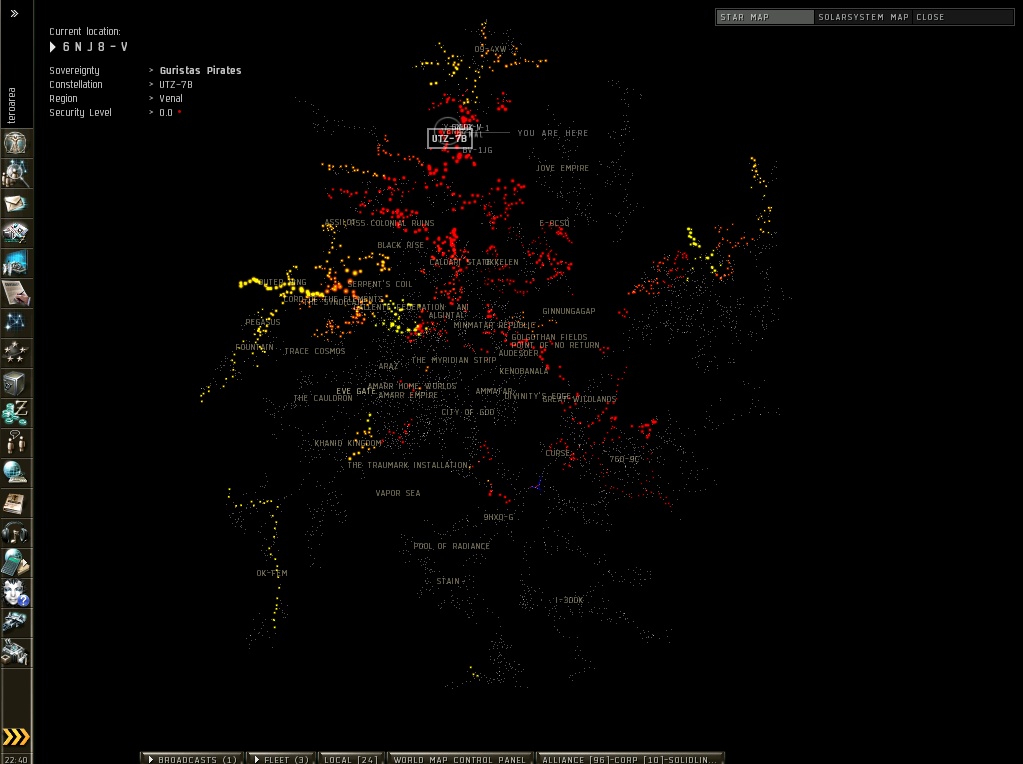Open the Market icon with blue screen

16,263
